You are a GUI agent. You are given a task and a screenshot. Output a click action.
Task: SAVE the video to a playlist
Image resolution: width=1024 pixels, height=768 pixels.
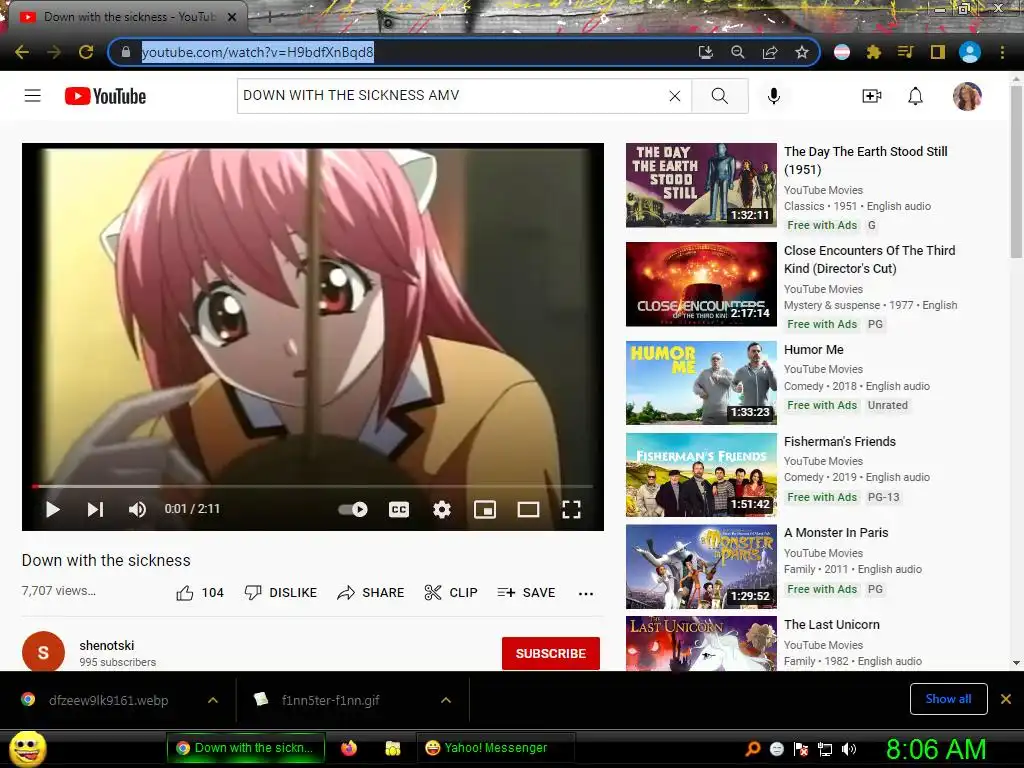[526, 593]
